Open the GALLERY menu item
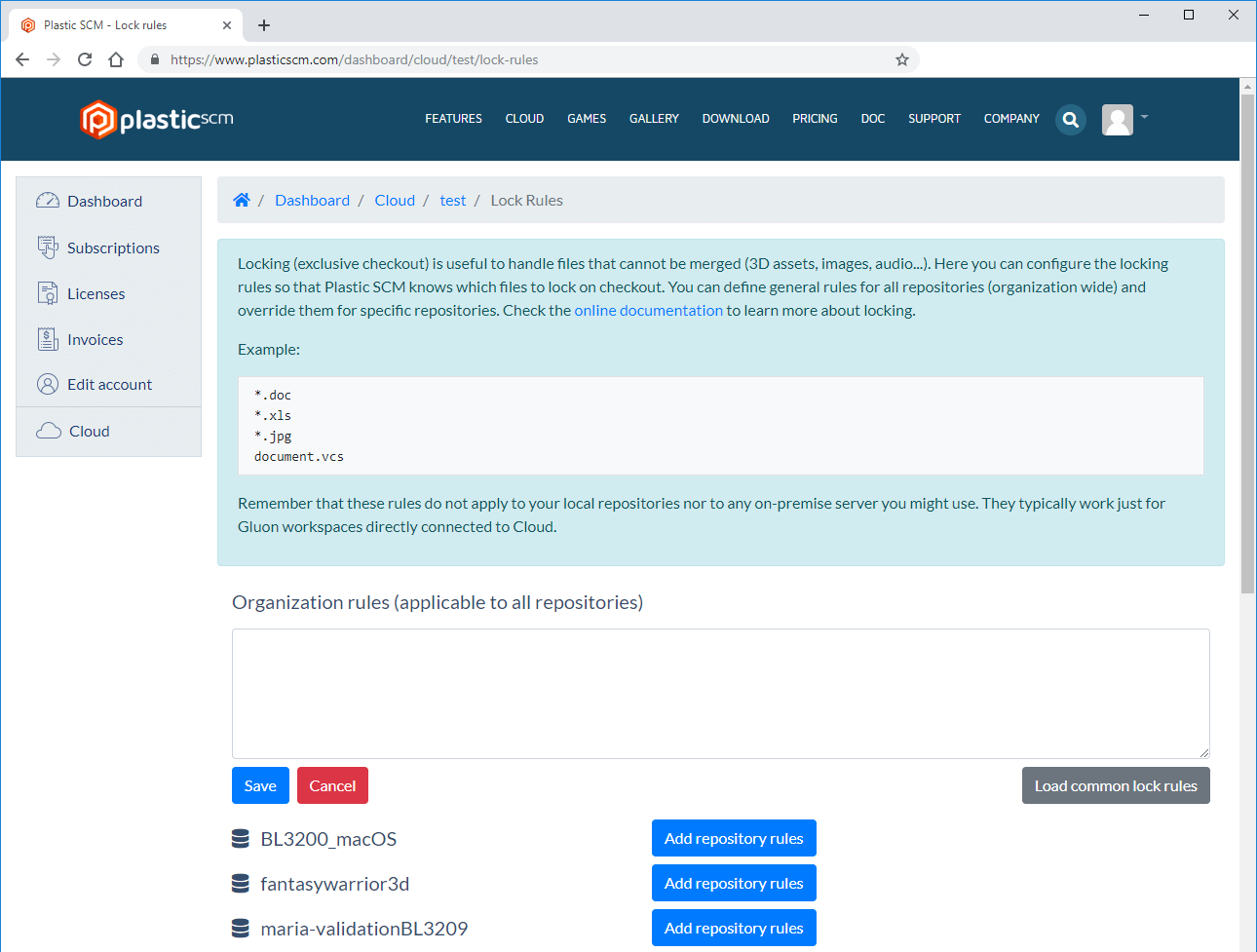Image resolution: width=1257 pixels, height=952 pixels. 654,119
